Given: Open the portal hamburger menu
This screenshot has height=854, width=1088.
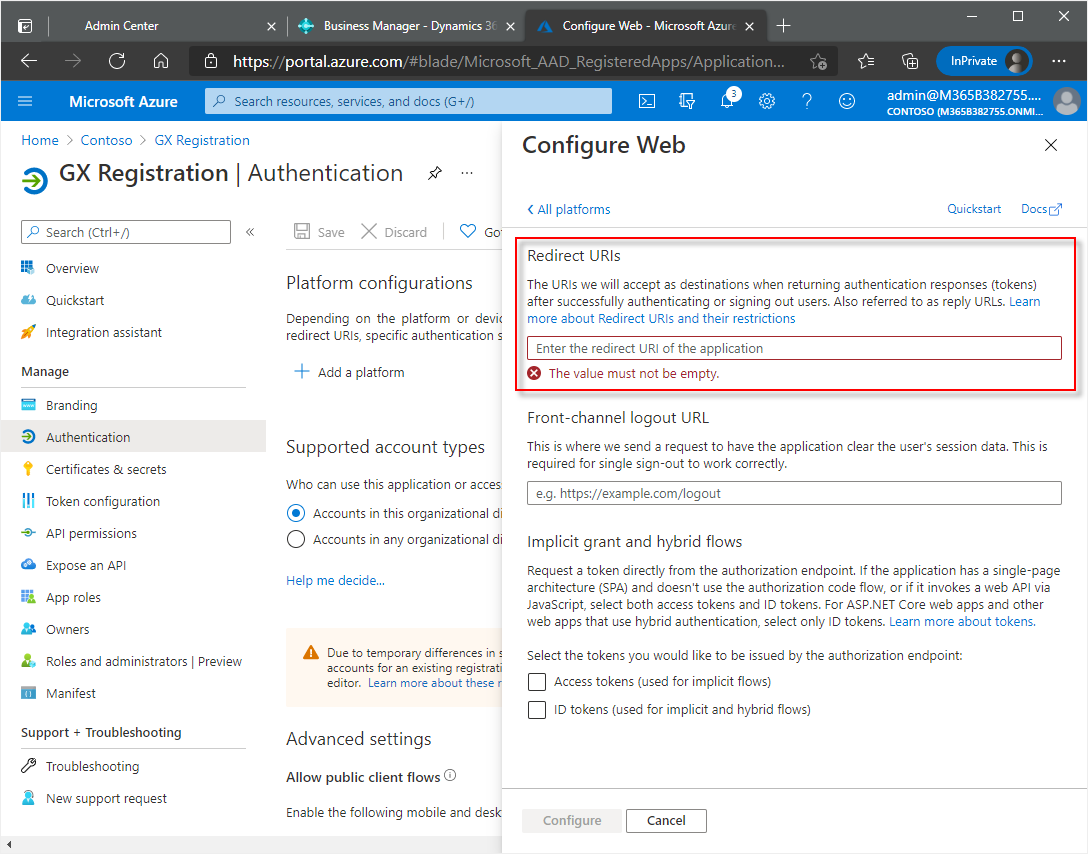Looking at the screenshot, I should pos(25,101).
